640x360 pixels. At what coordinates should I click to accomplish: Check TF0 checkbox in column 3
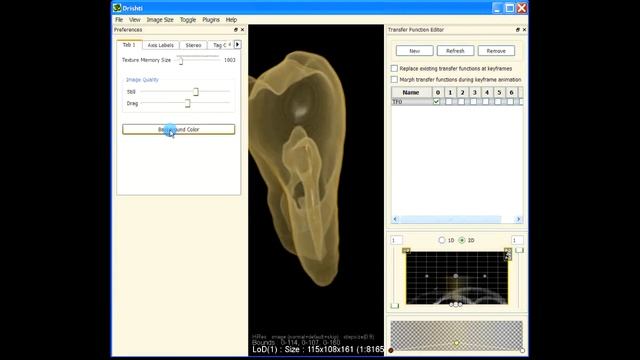coord(473,102)
